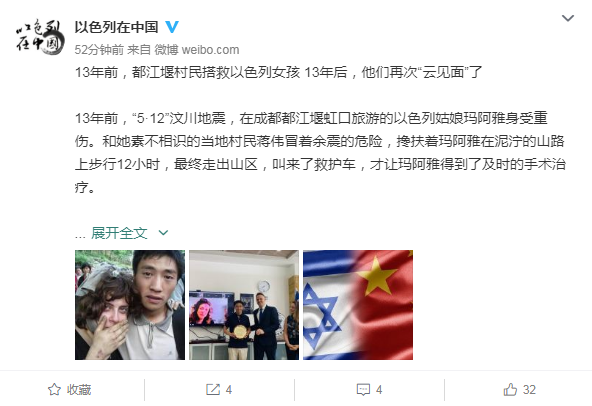The width and height of the screenshot is (592, 406).
Task: Click the star favorite icon
Action: coord(54,389)
